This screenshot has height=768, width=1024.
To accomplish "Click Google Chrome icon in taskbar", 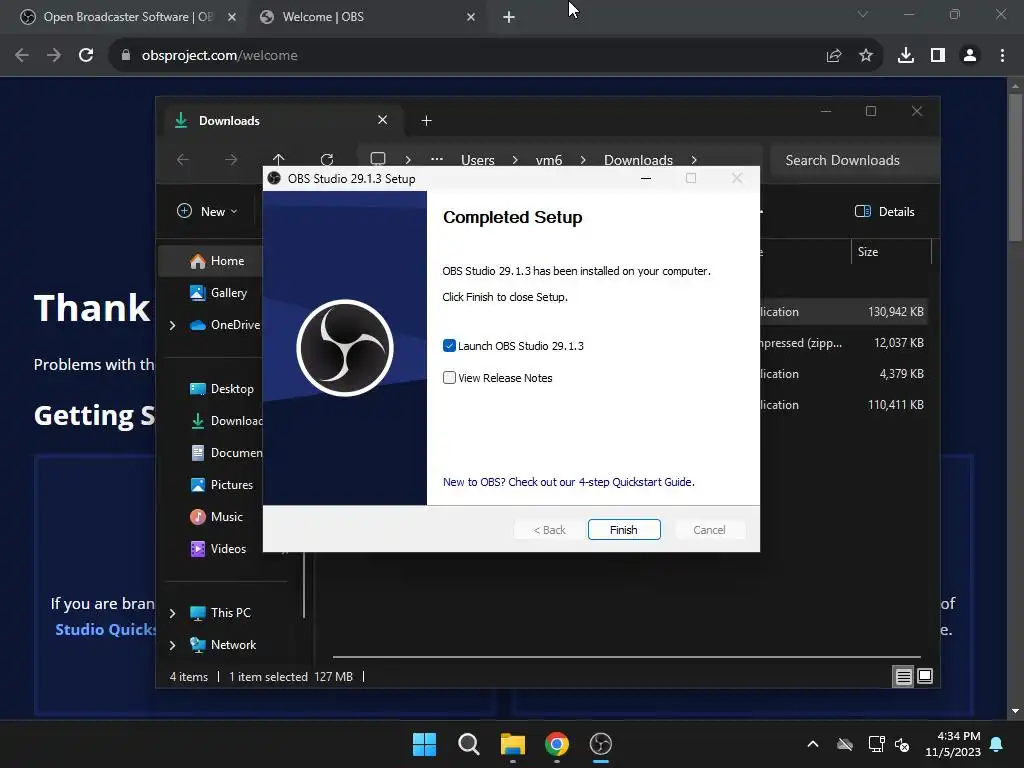I will pos(557,744).
